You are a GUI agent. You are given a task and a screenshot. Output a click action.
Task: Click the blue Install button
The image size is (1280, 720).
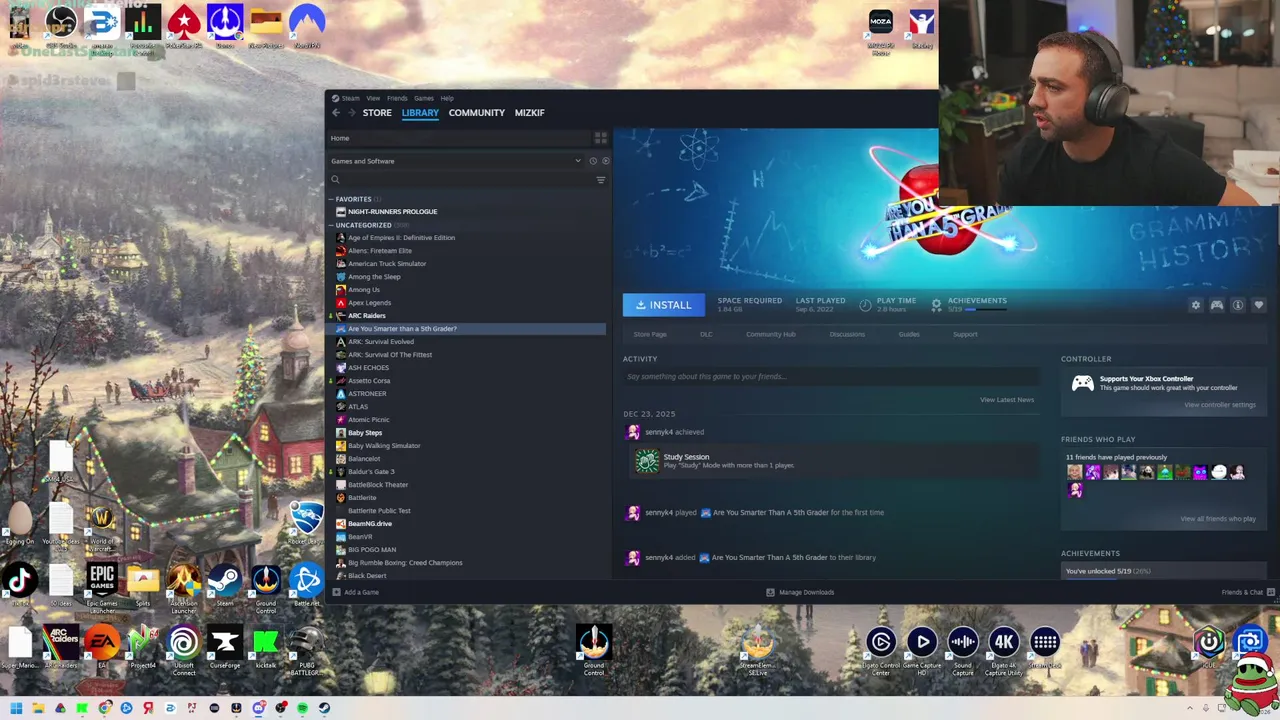(x=663, y=305)
